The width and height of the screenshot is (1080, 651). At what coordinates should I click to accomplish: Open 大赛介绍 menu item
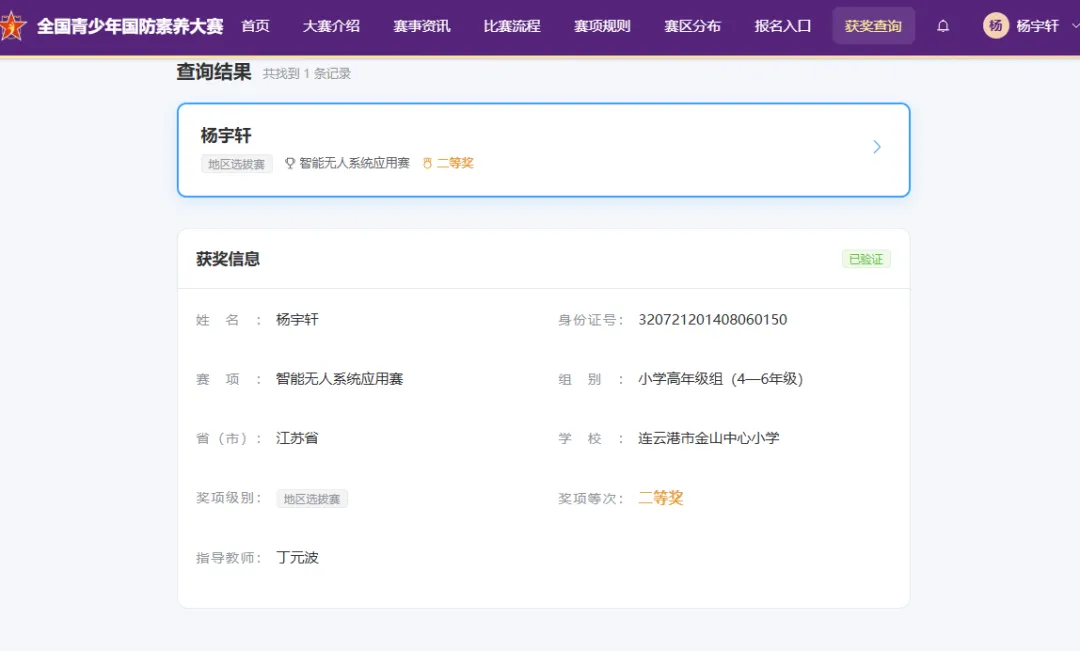click(331, 26)
